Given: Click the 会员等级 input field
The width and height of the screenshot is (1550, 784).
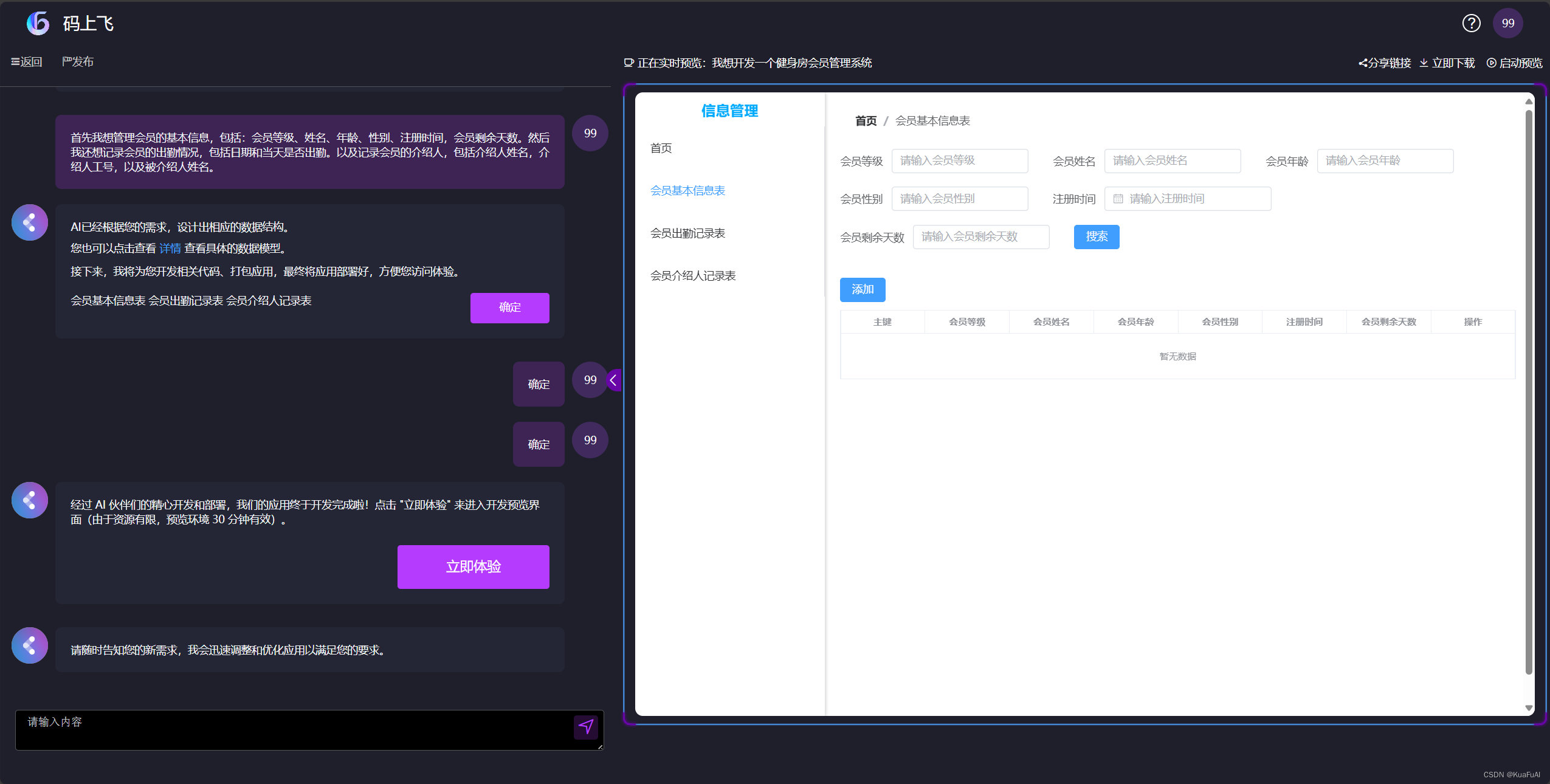Looking at the screenshot, I should click(x=959, y=161).
